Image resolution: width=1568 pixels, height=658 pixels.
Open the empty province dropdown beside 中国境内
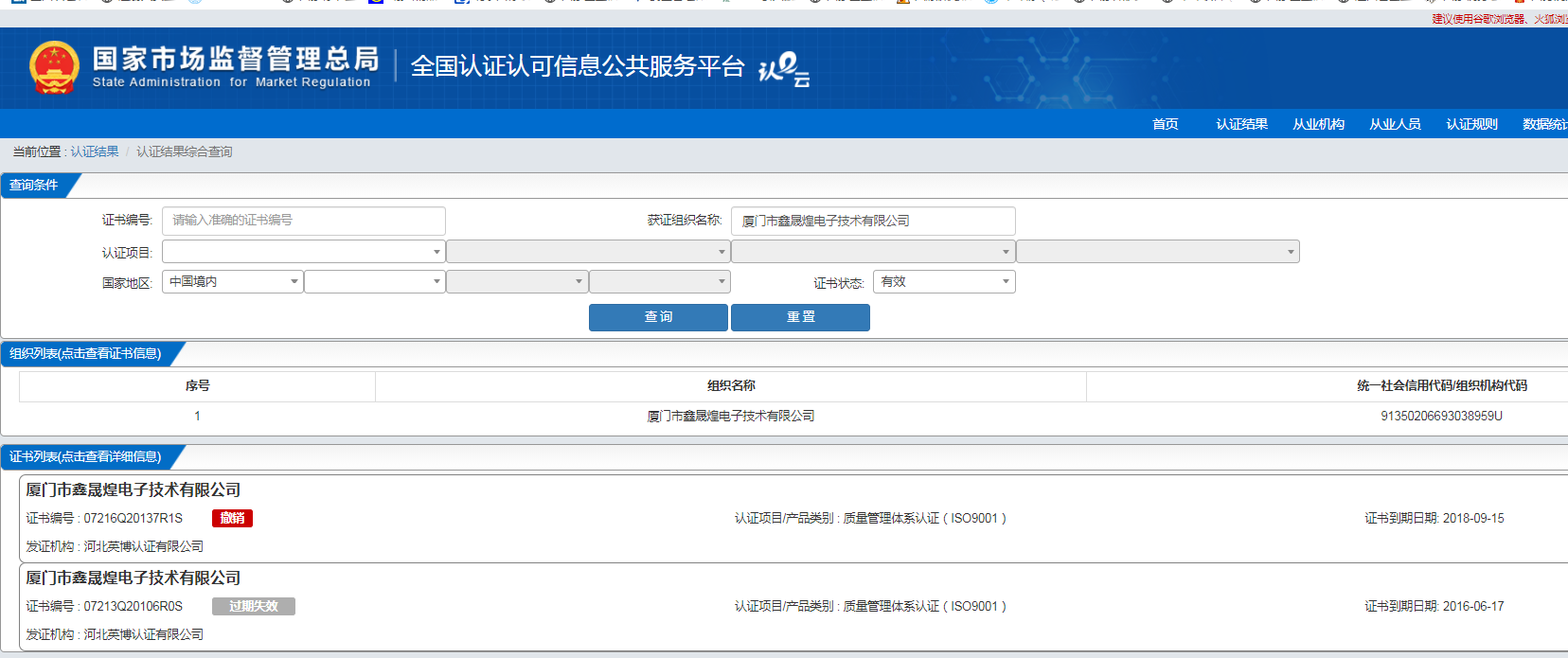click(375, 282)
